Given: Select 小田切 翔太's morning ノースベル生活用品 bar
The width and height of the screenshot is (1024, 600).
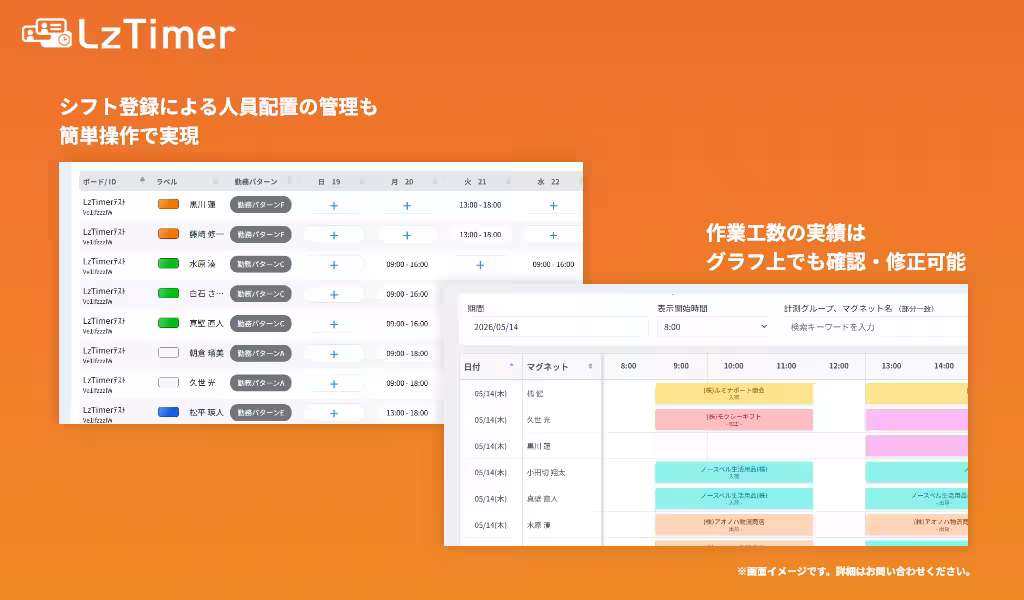Looking at the screenshot, I should pos(734,472).
